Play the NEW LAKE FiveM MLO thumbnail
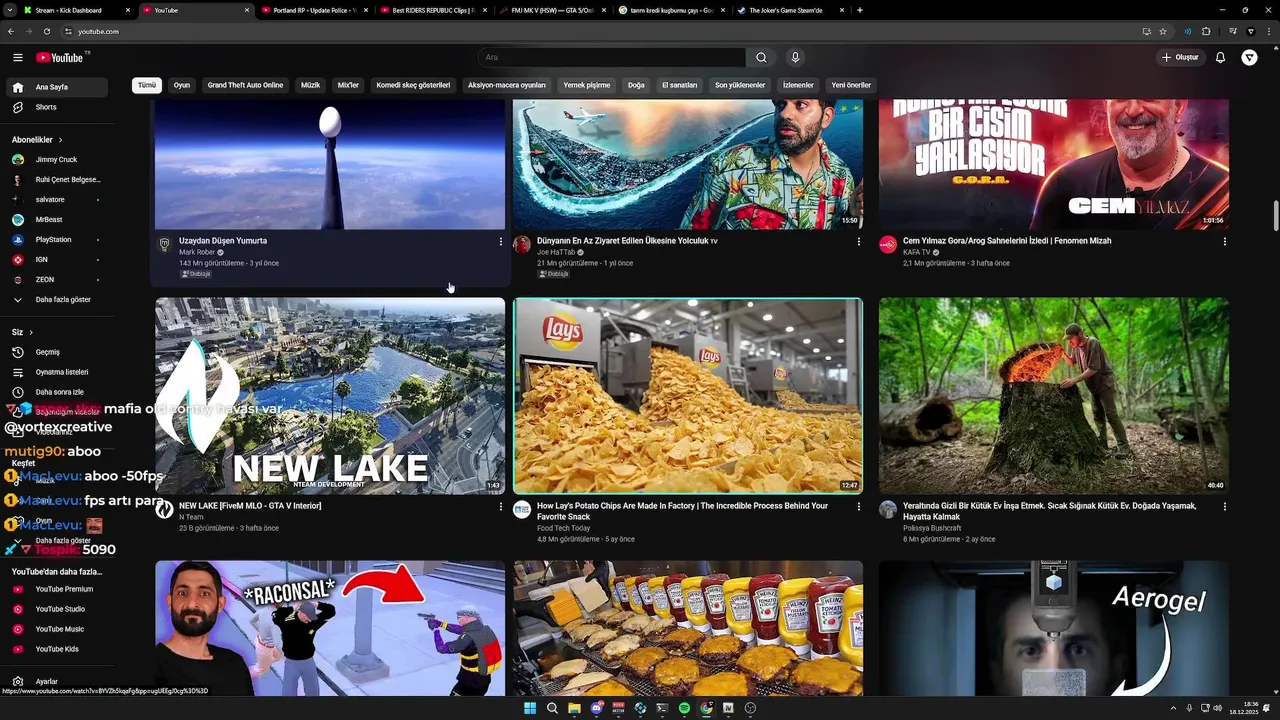Image resolution: width=1280 pixels, height=720 pixels. pos(330,396)
